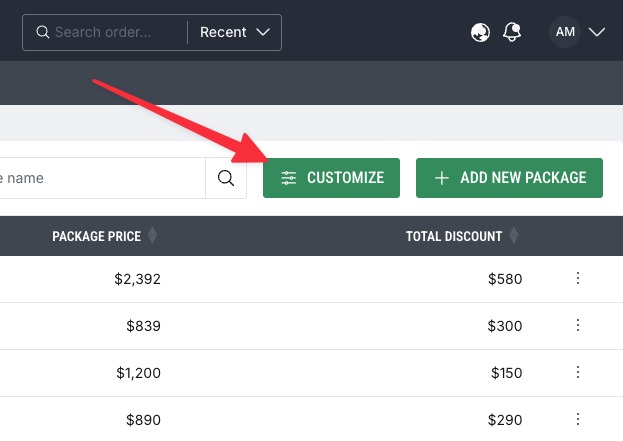The image size is (623, 441).
Task: Click into the package name search box
Action: [x=100, y=178]
